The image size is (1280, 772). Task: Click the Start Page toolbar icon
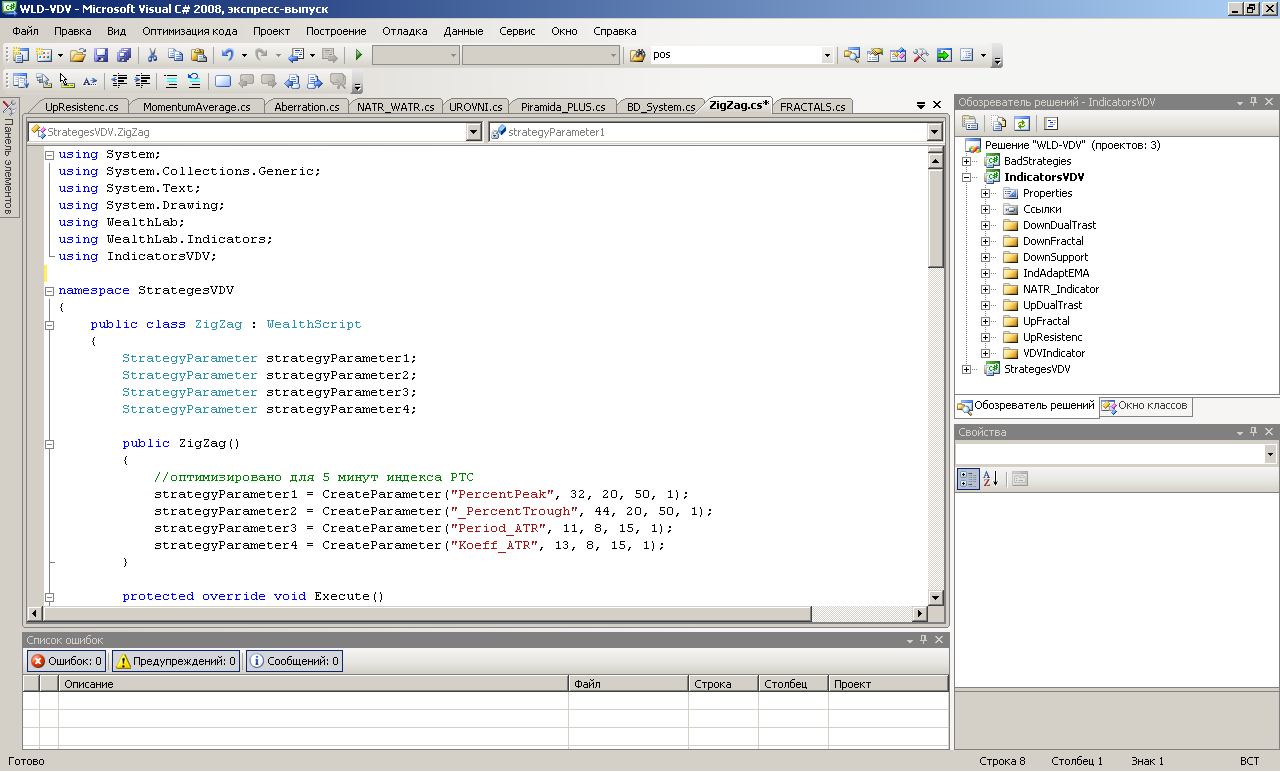pos(944,55)
